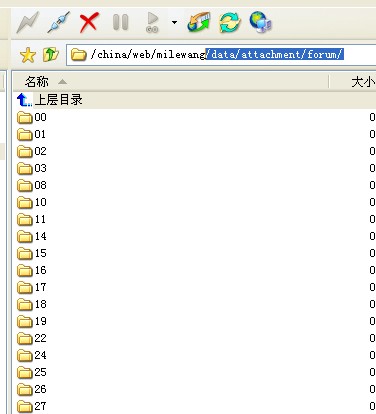
Task: Click the folder up-arrow icon
Action: (51, 55)
